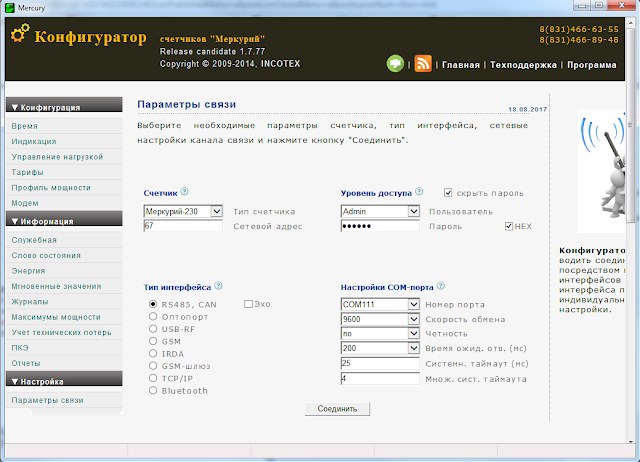
Task: Collapse the Настройка sidebar section
Action: pos(64,379)
